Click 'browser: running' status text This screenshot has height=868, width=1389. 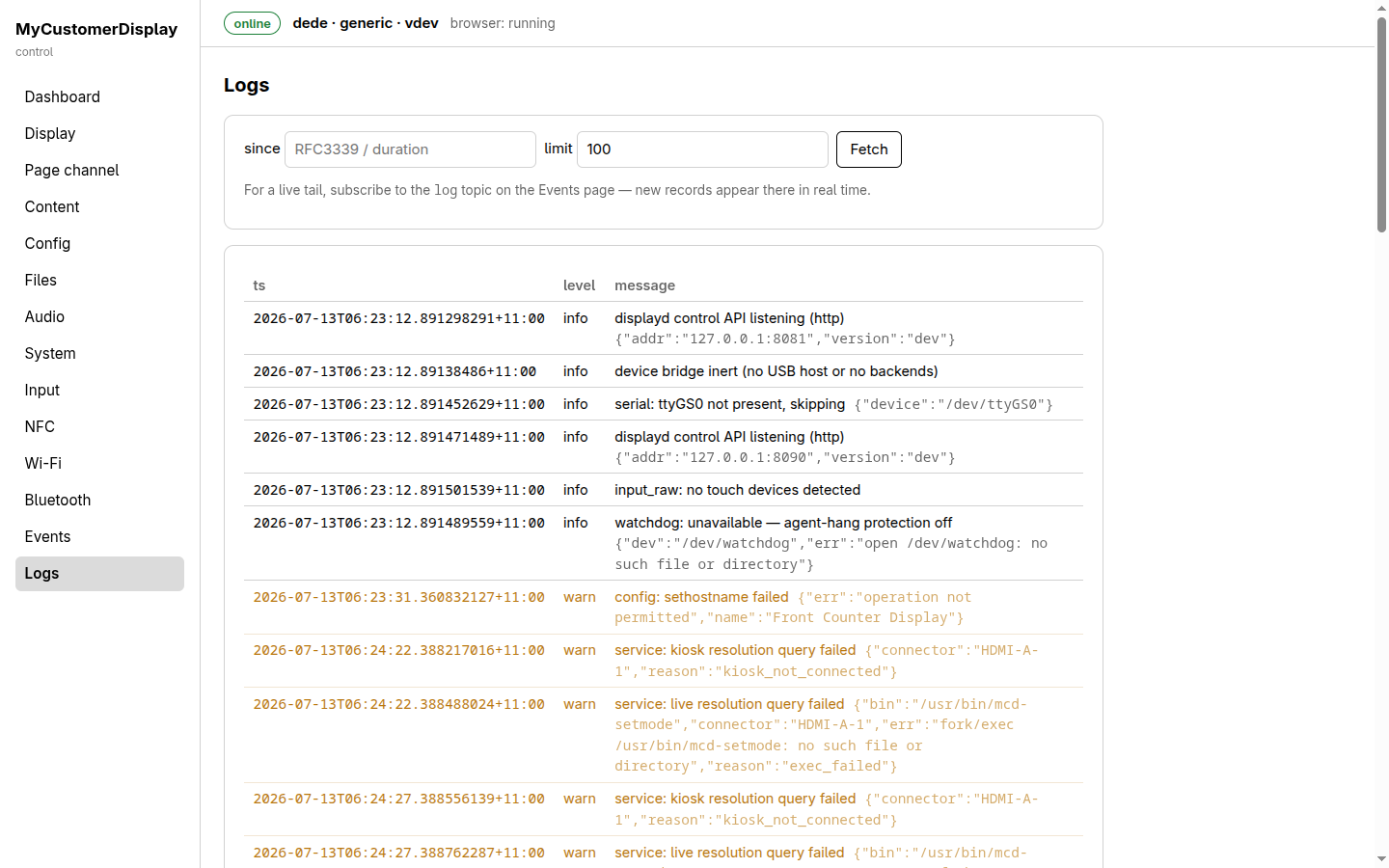[503, 23]
